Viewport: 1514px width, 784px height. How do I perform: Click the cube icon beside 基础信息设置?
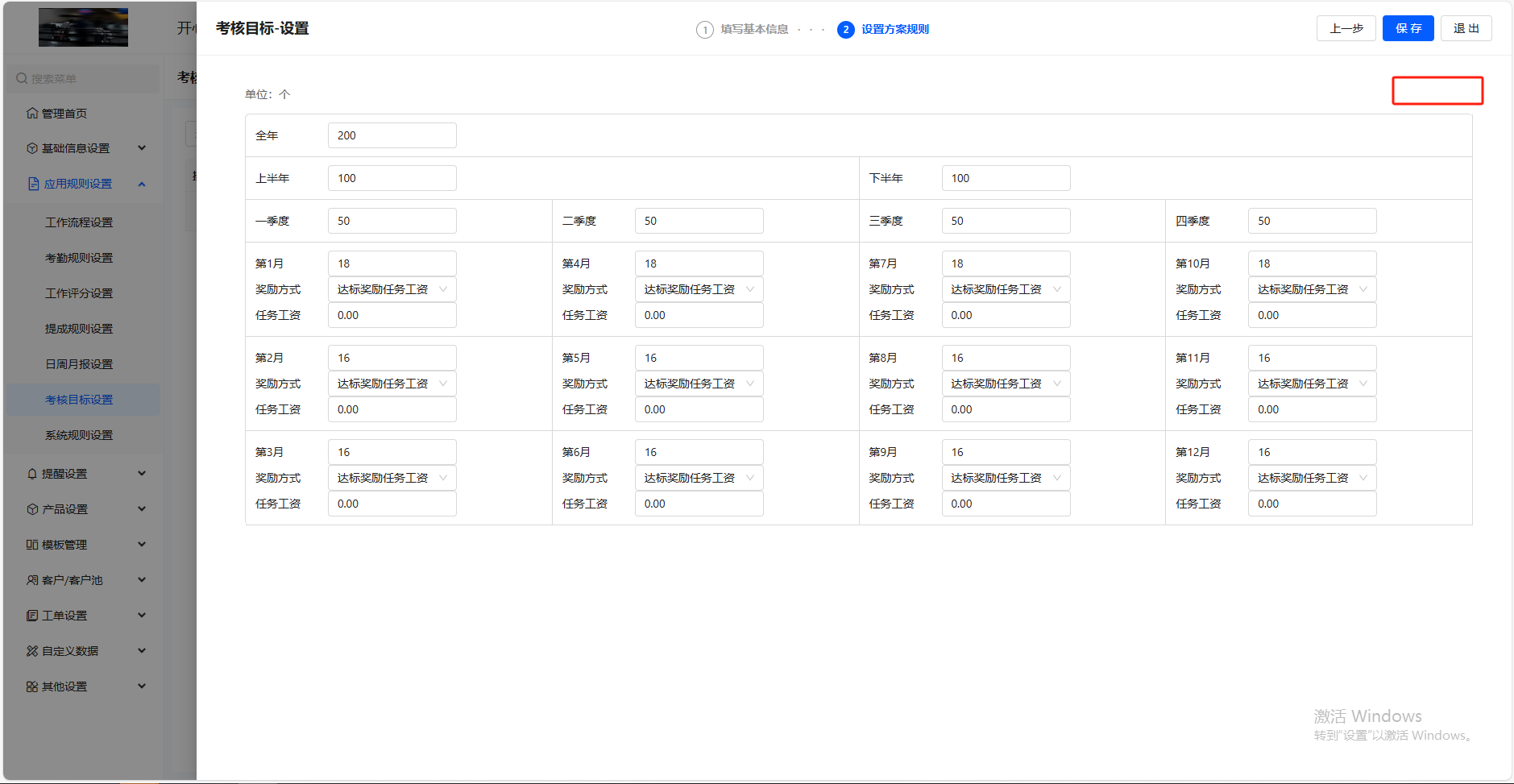tap(32, 148)
